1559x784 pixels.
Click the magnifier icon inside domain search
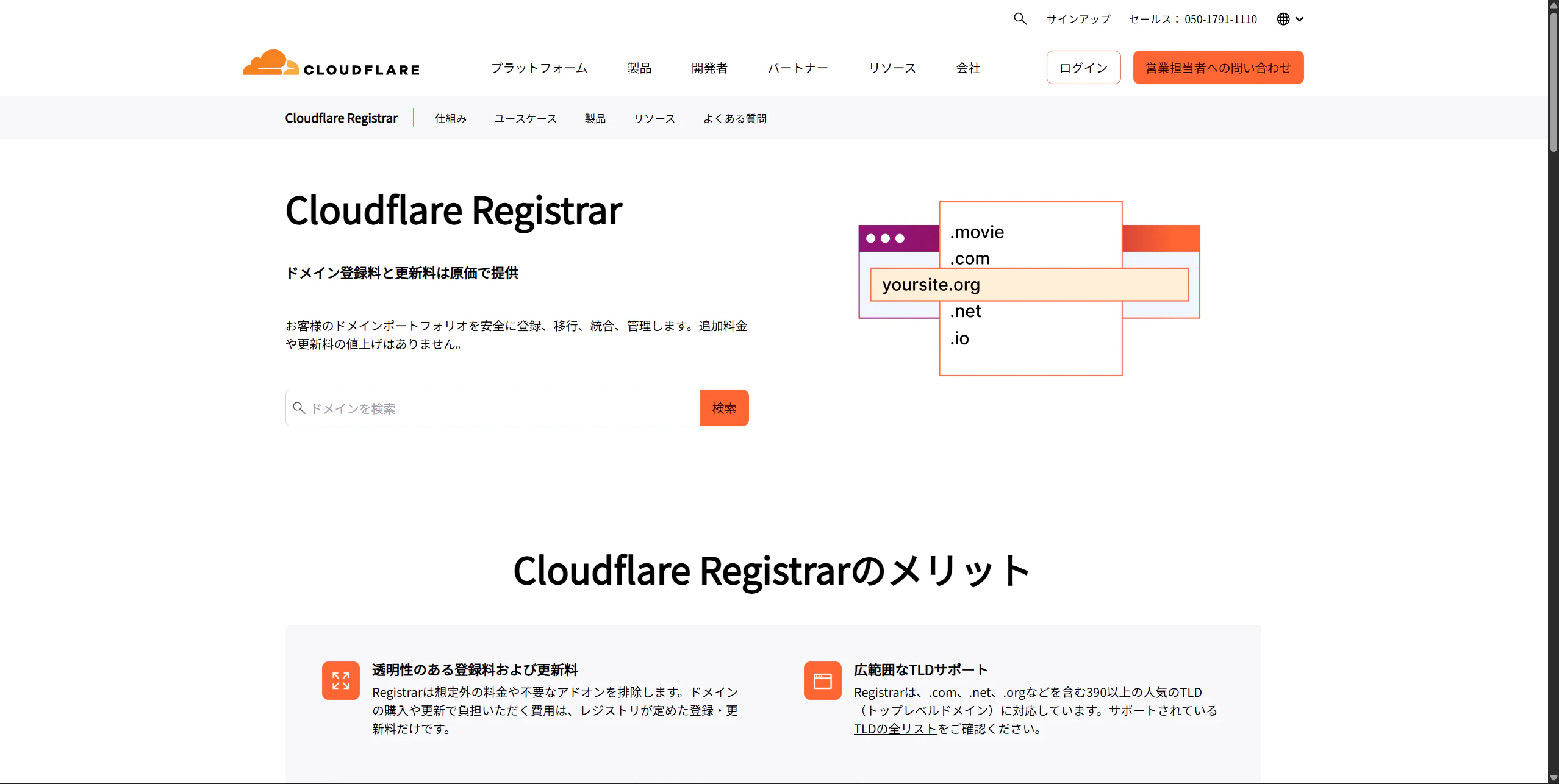click(299, 408)
